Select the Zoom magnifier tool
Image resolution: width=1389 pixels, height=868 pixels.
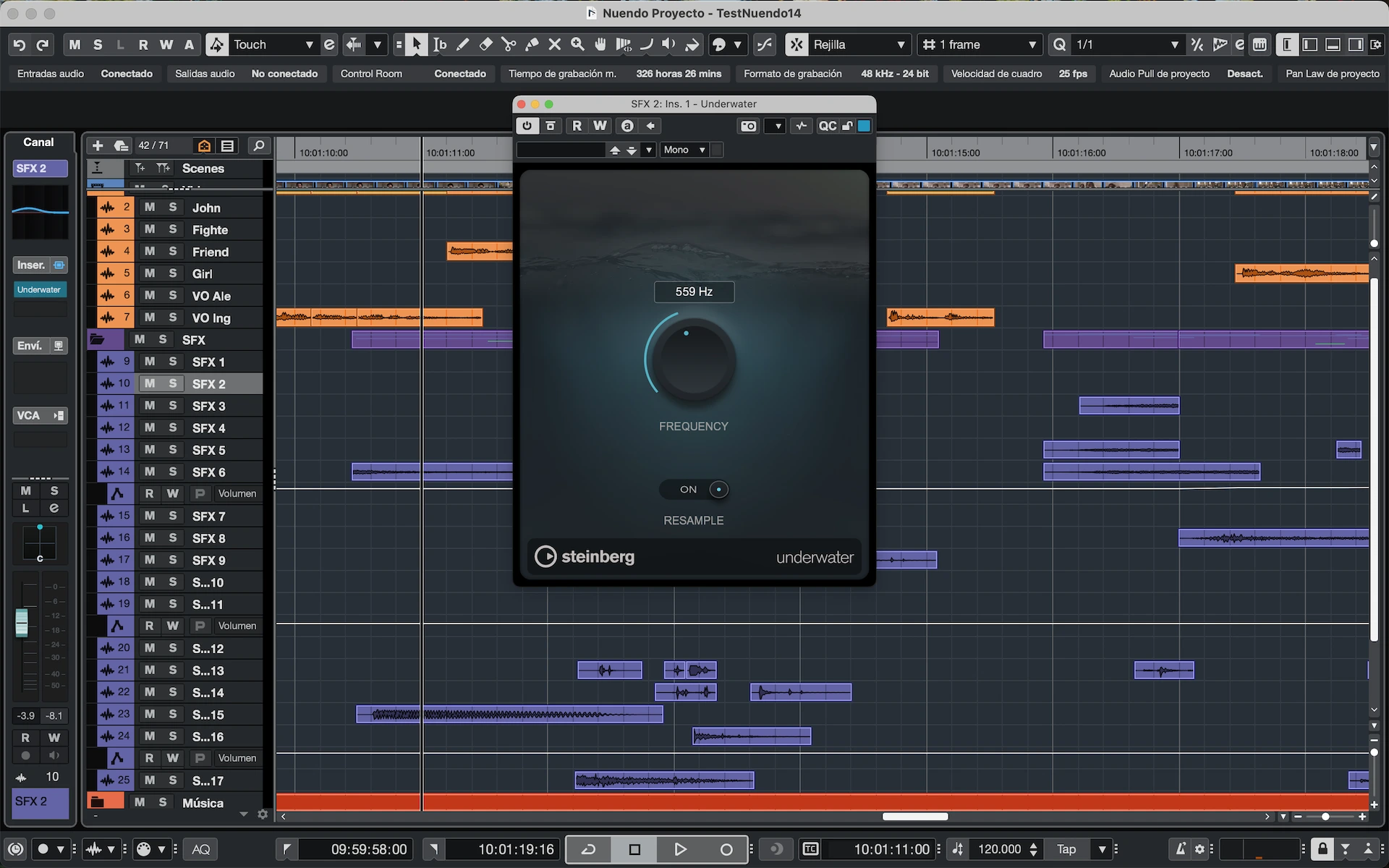(577, 45)
